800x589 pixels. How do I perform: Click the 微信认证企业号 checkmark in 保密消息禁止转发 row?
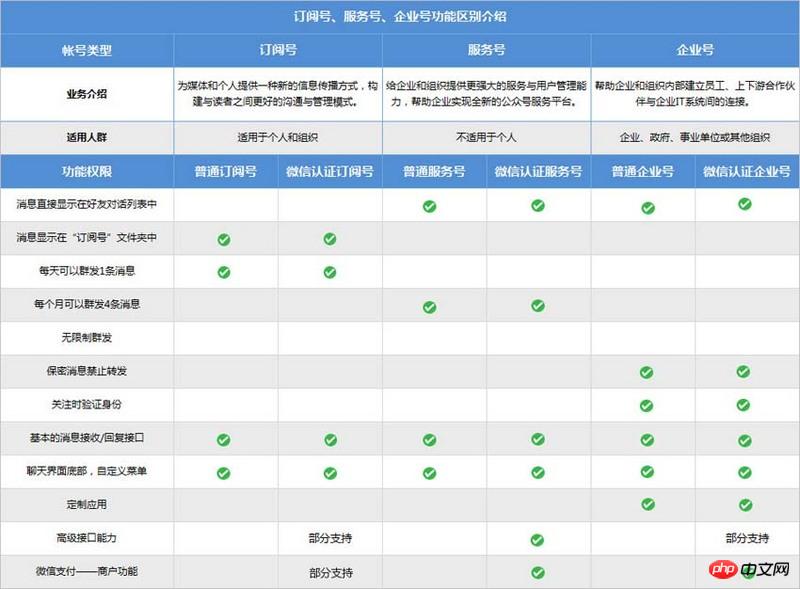point(743,371)
